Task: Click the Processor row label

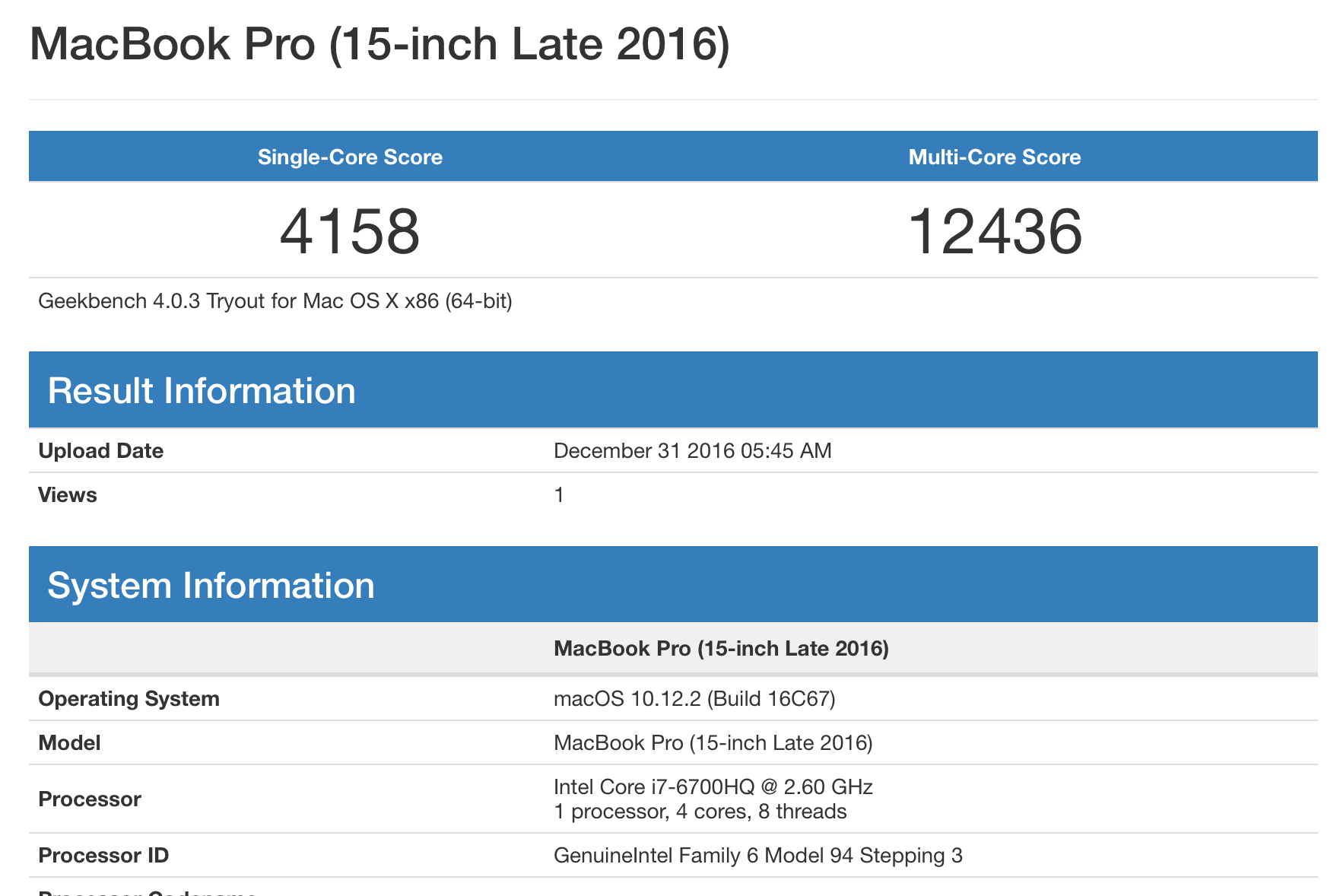Action: [90, 799]
